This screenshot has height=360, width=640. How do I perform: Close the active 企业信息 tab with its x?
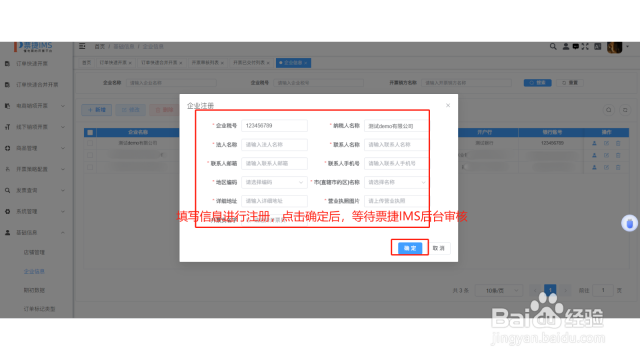[x=305, y=63]
